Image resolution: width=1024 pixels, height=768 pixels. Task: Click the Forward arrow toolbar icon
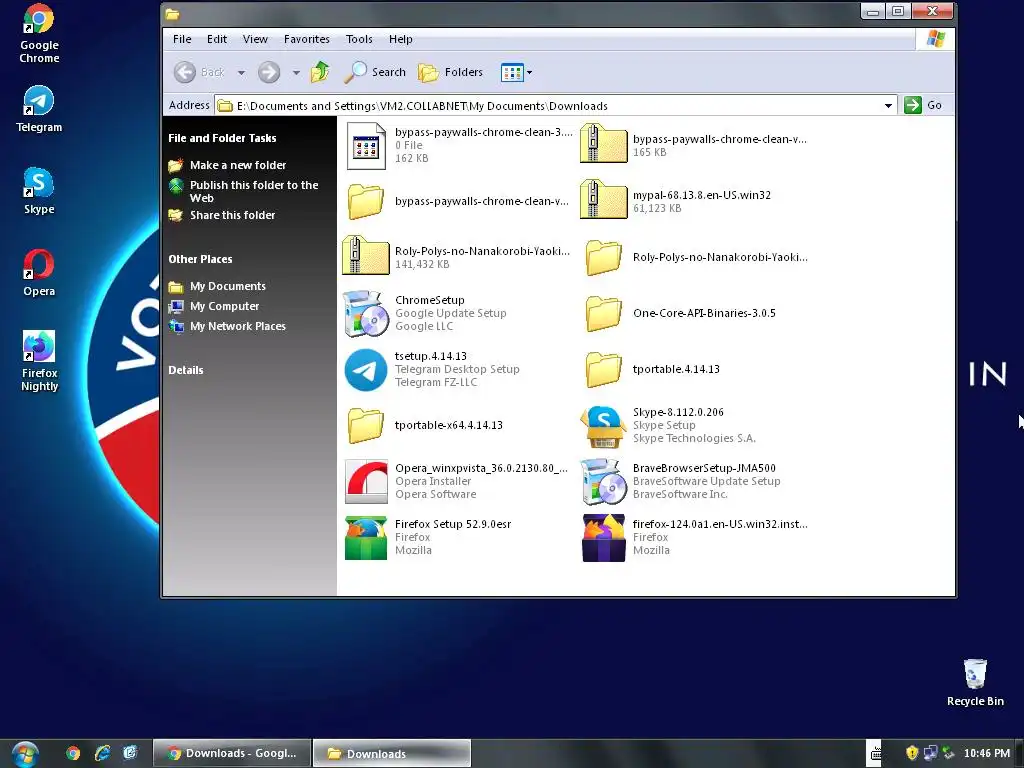coord(268,72)
